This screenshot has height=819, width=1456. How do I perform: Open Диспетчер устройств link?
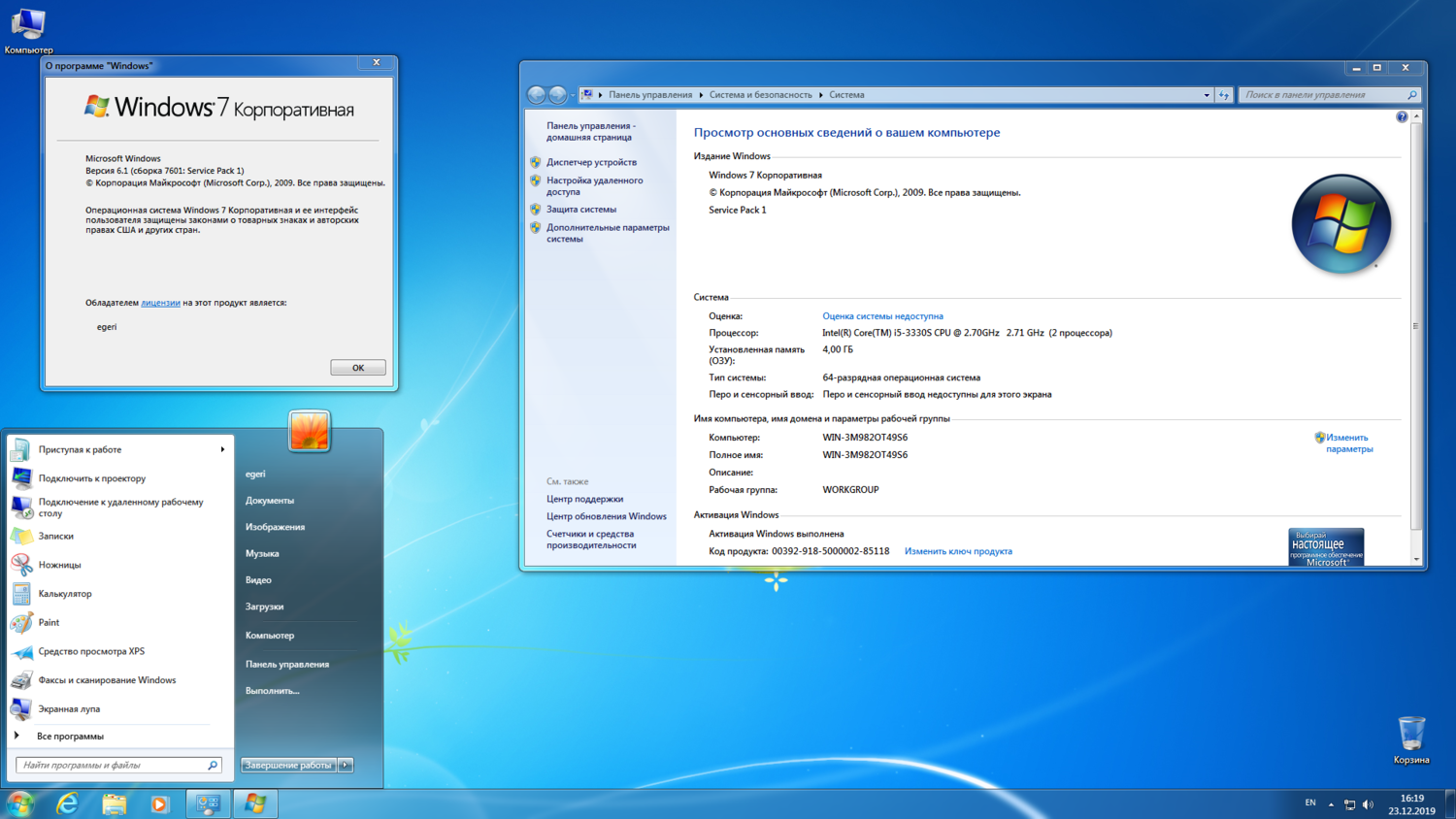591,162
